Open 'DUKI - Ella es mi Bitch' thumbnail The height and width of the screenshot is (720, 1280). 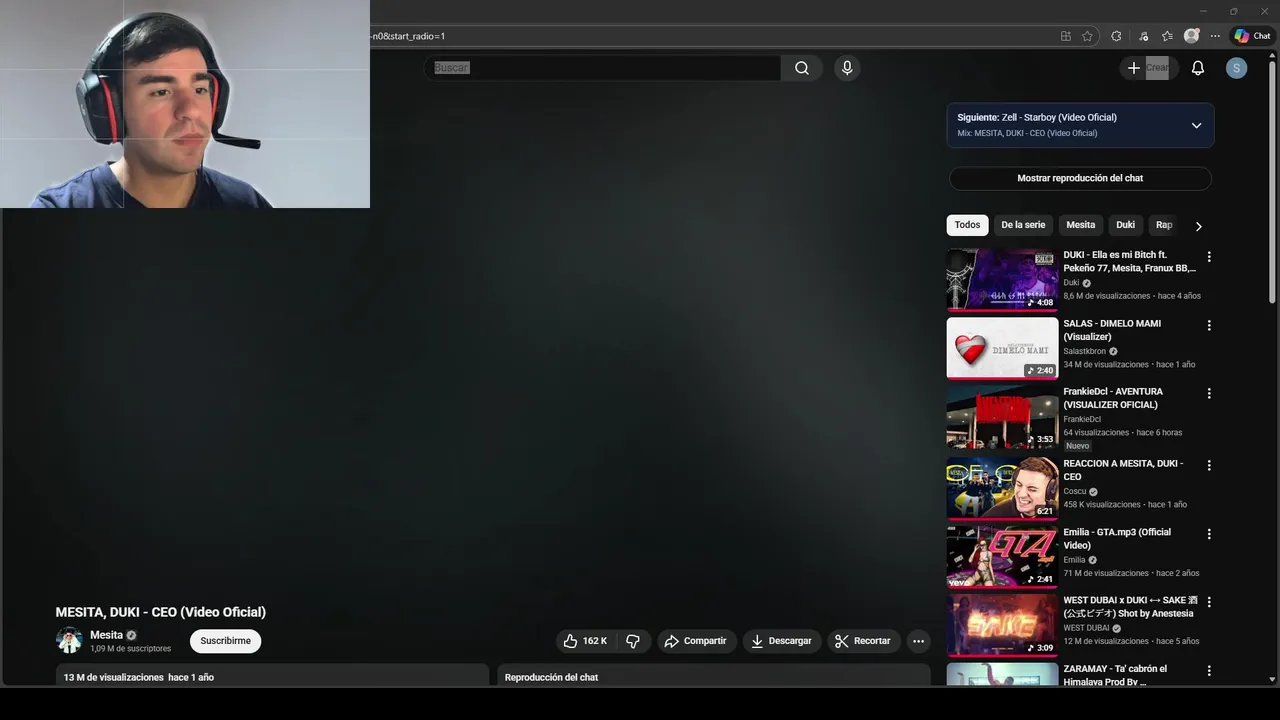[1002, 280]
